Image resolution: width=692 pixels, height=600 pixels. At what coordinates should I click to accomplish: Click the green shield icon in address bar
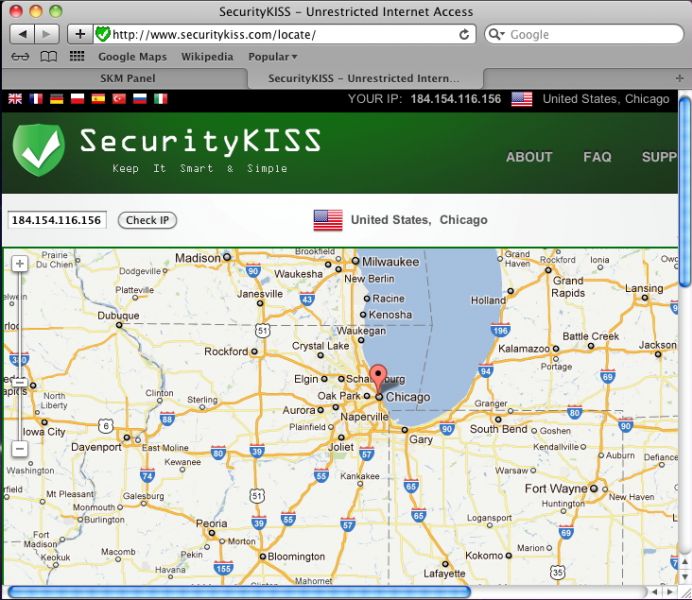pyautogui.click(x=102, y=34)
